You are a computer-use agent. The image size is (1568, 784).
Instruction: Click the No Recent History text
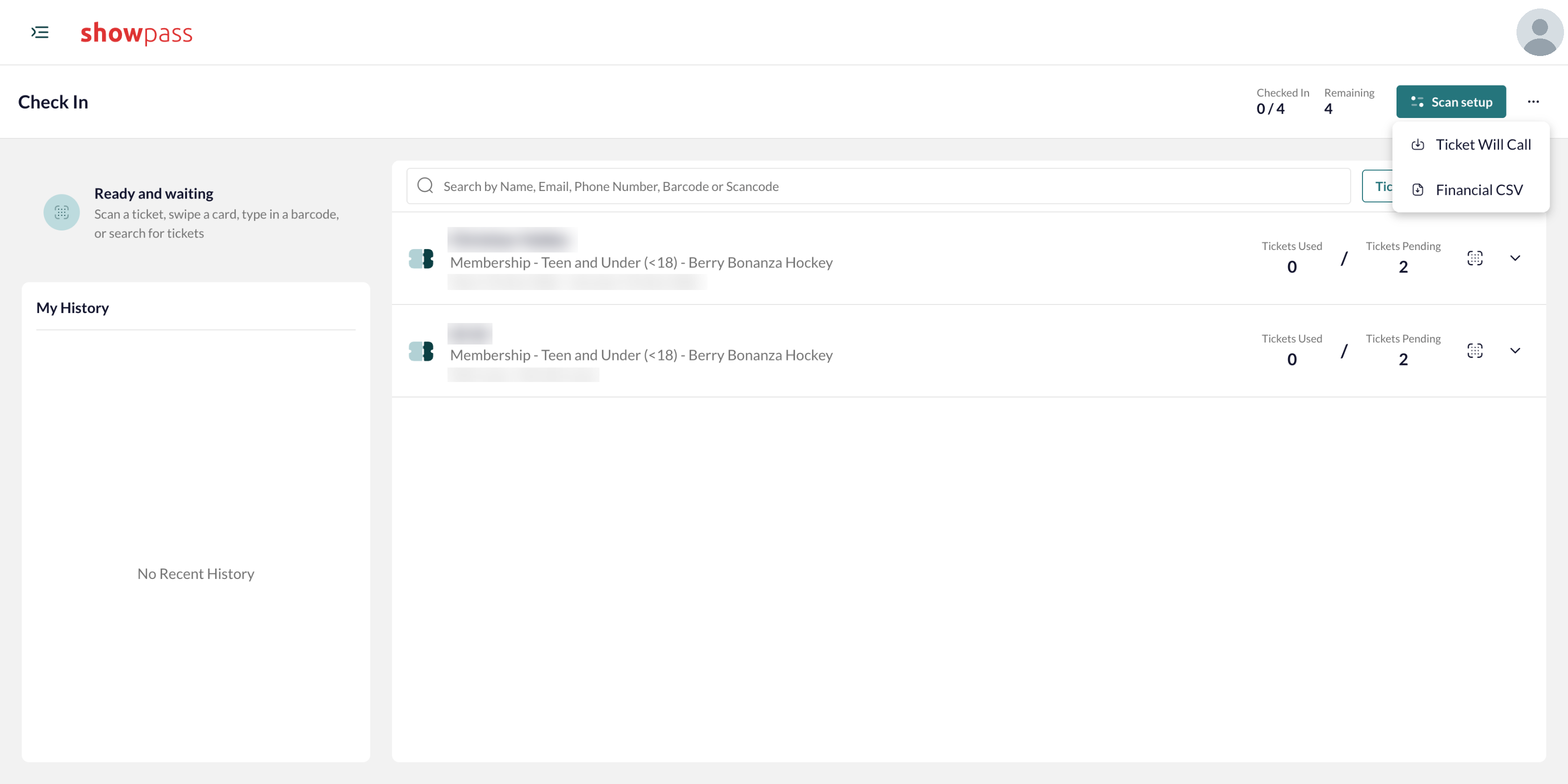(x=195, y=573)
